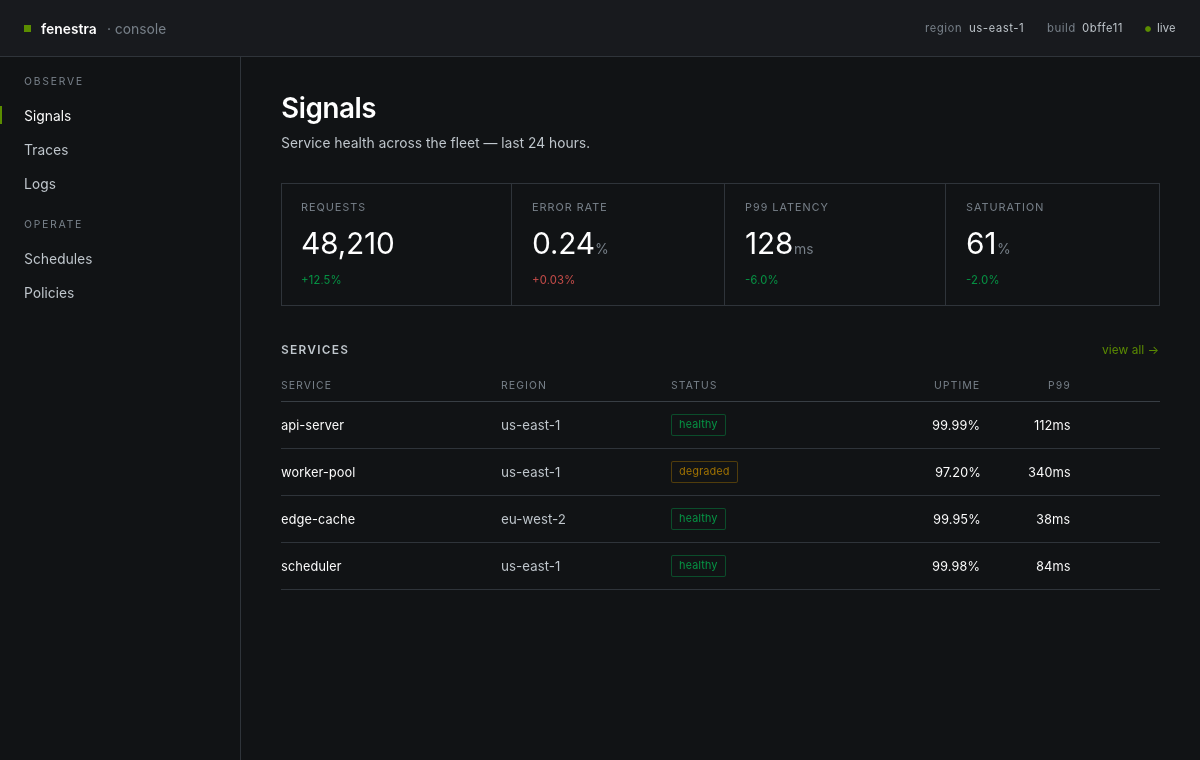This screenshot has width=1200, height=760.
Task: Sort by the Uptime column header
Action: pyautogui.click(x=957, y=385)
